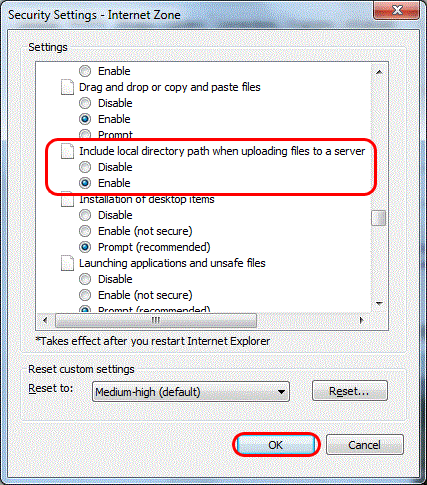Click the settings list scroll up arrow
Screen dimensions: 427x485
pyautogui.click(x=379, y=72)
